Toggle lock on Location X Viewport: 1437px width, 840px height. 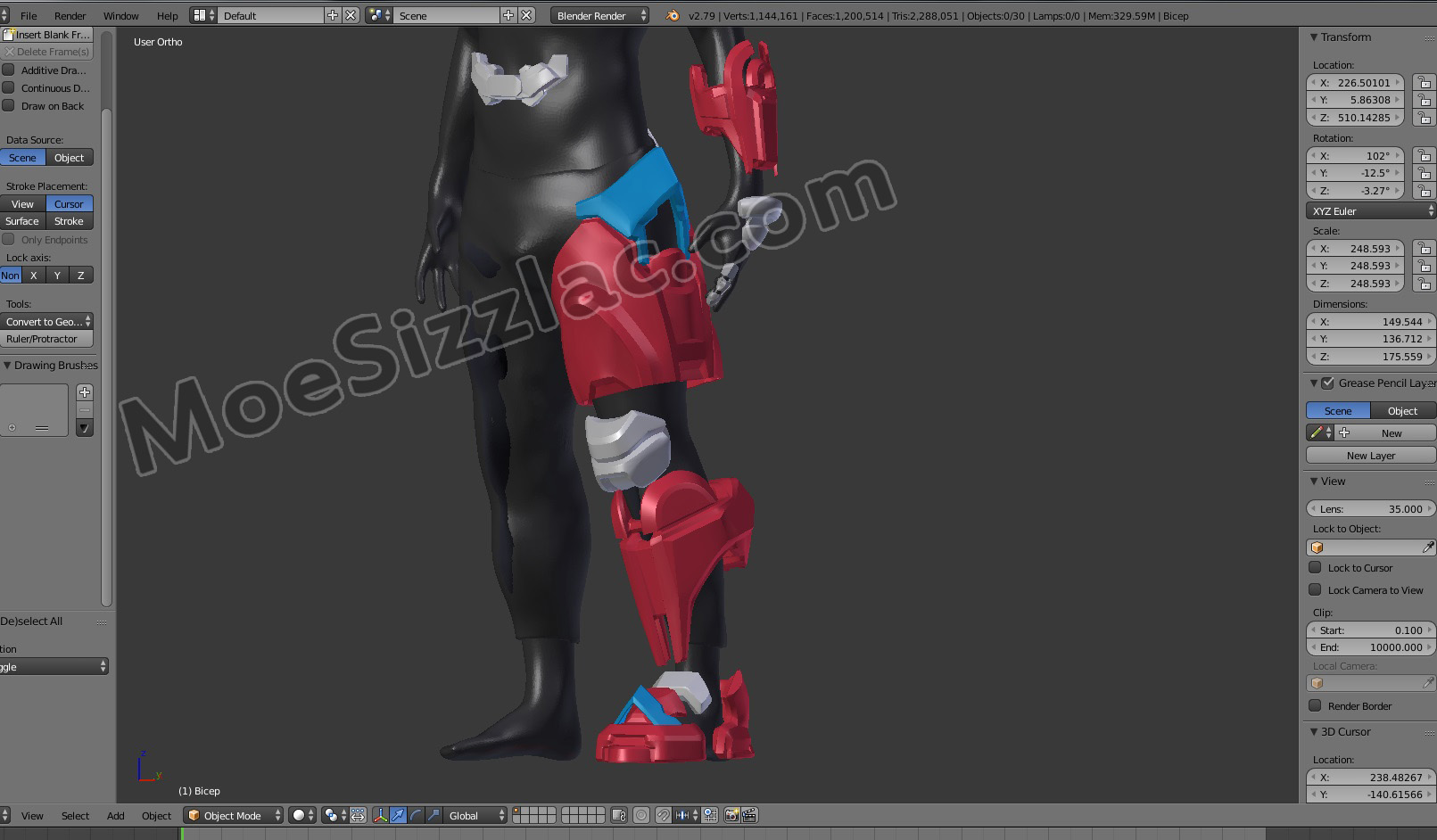1424,83
